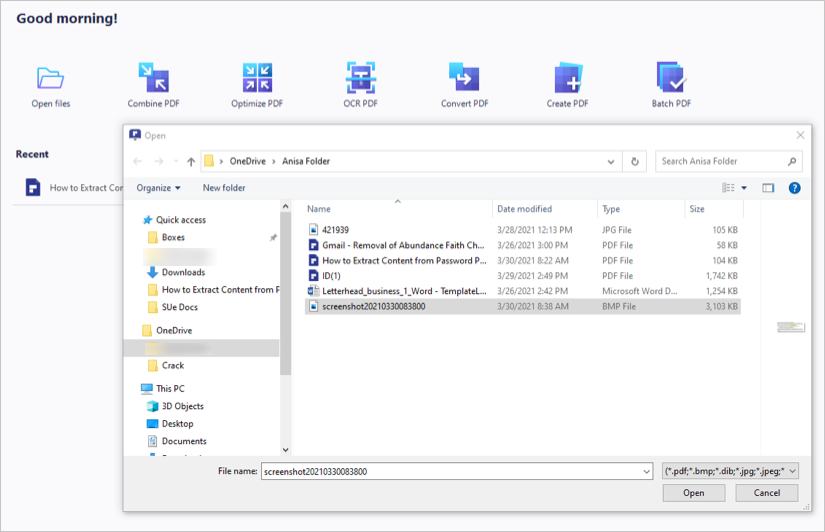Click the Up one level arrow

click(191, 161)
